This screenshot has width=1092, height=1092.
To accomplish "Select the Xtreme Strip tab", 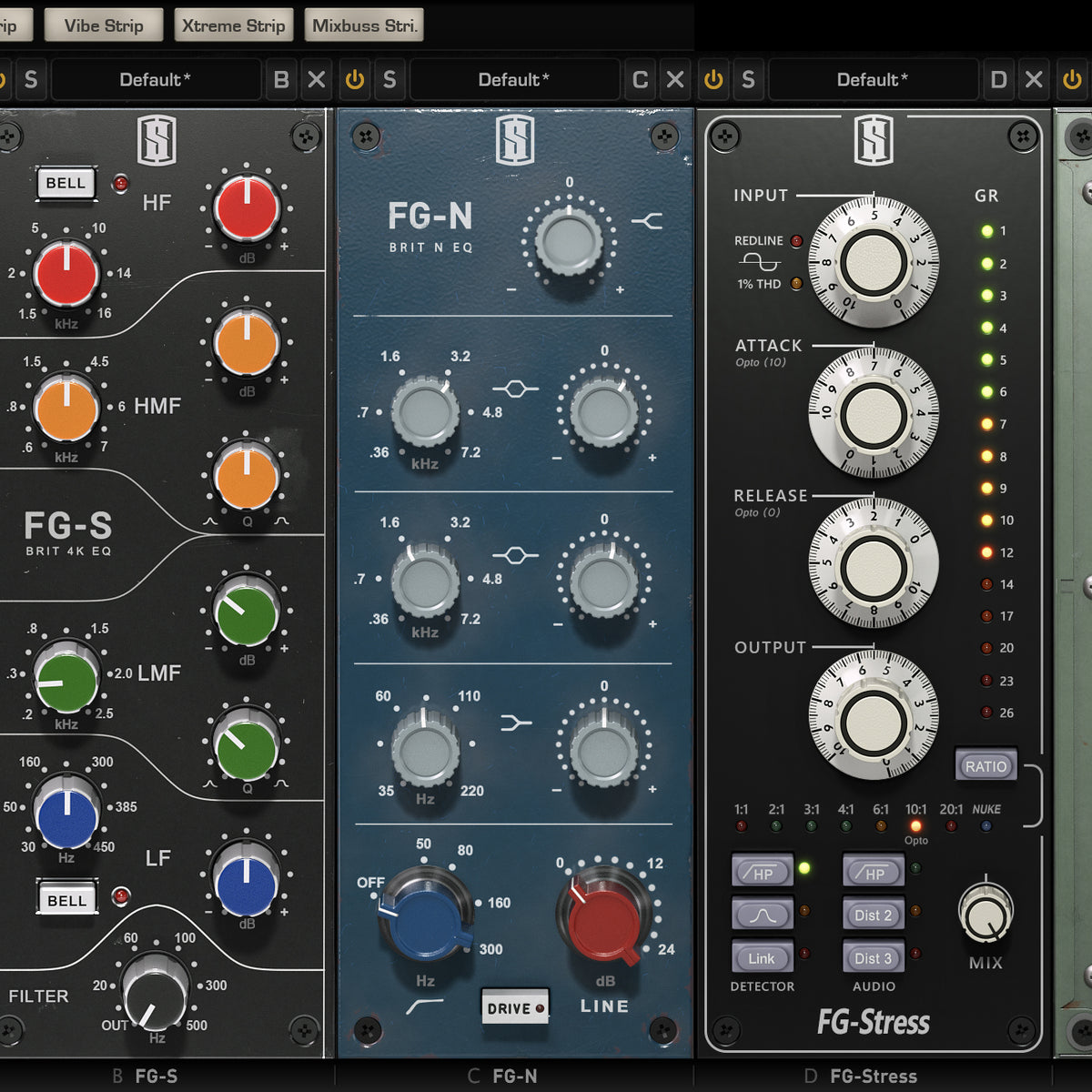I will point(233,25).
